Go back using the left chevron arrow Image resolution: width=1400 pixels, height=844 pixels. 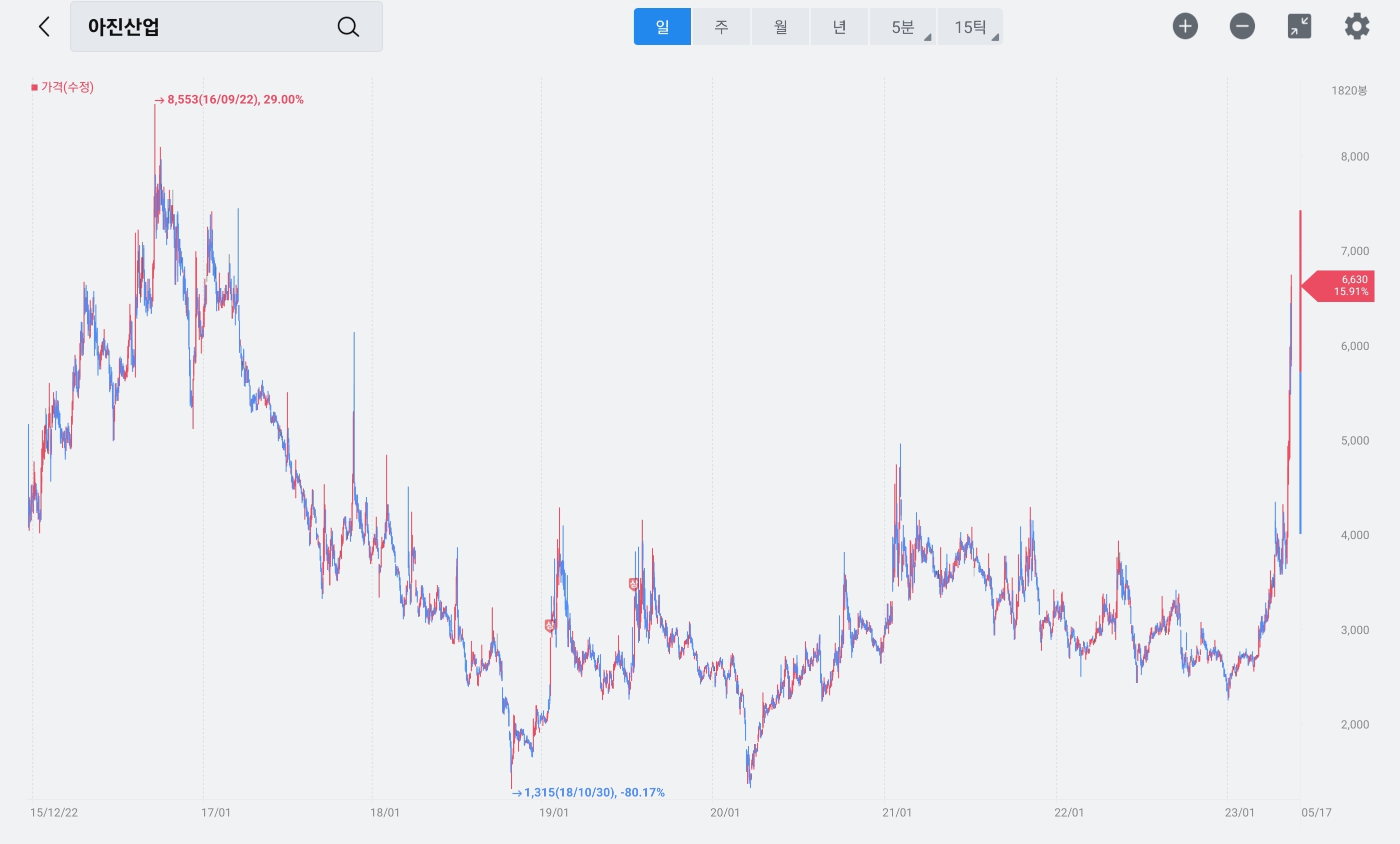coord(45,26)
